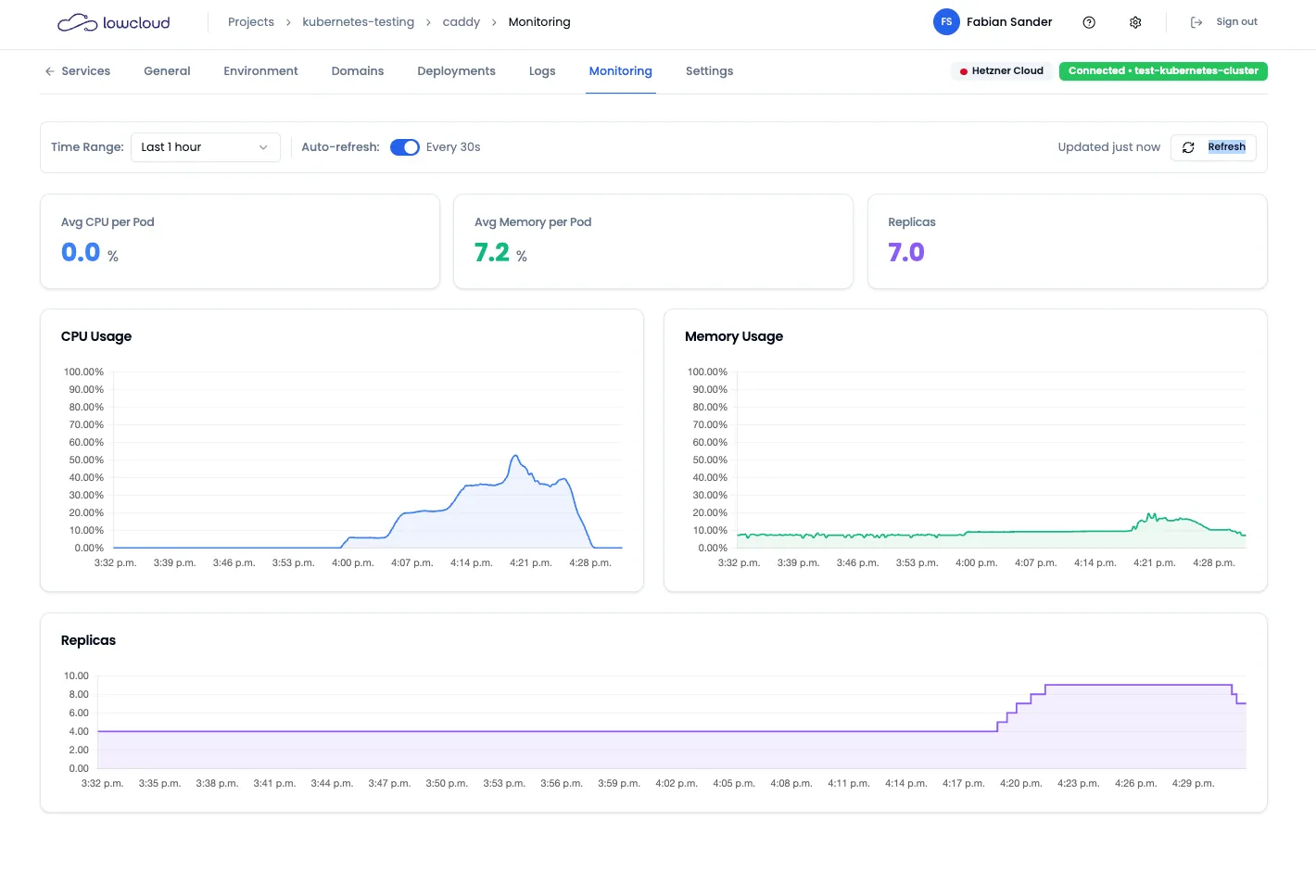
Task: Go to the Environment tab
Action: 260,71
